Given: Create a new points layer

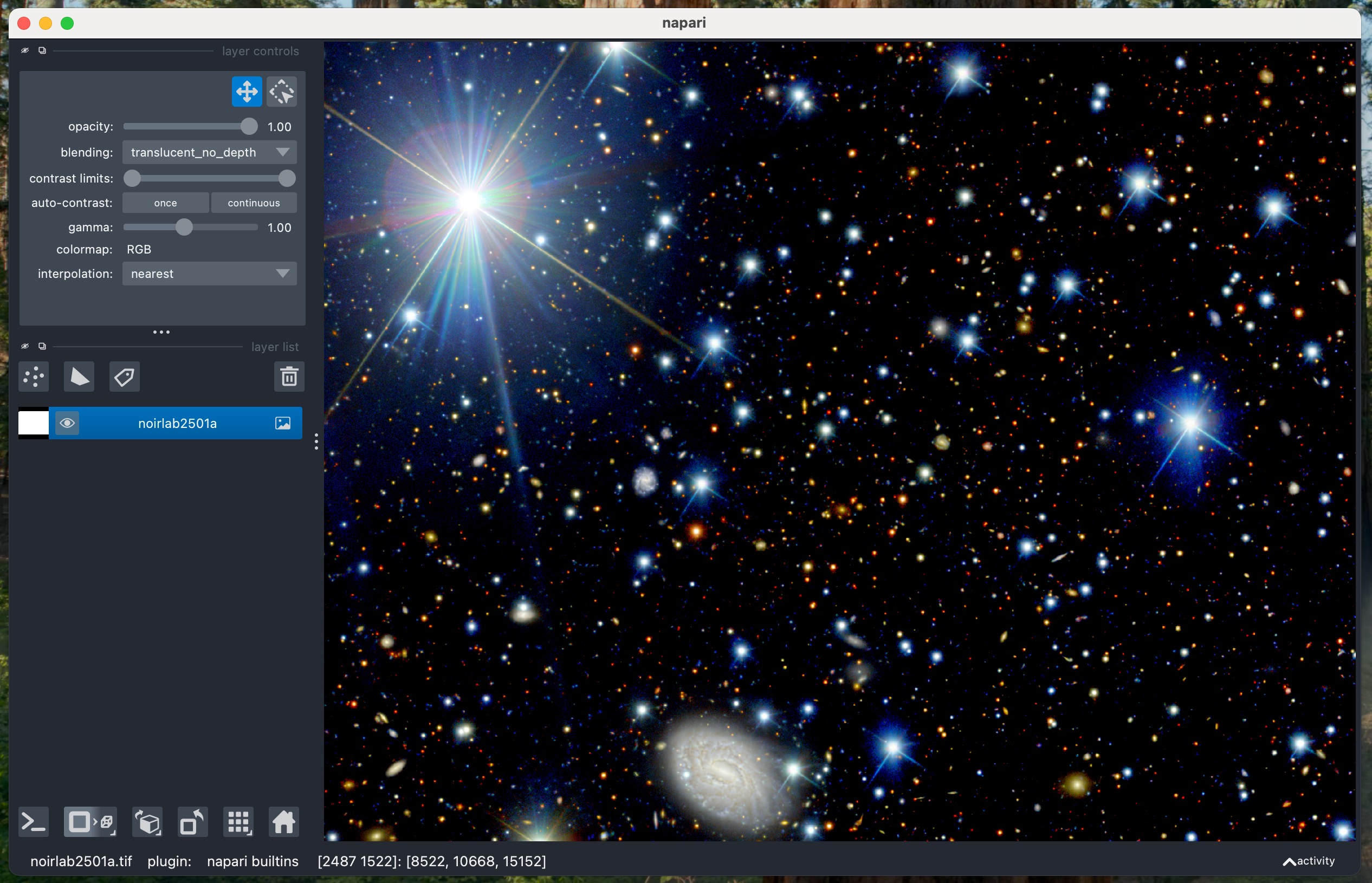Looking at the screenshot, I should coord(34,376).
